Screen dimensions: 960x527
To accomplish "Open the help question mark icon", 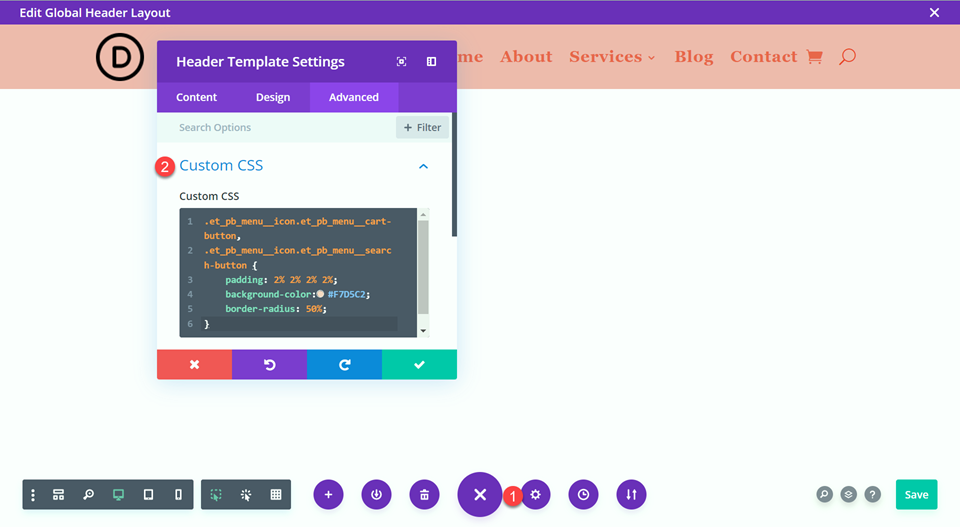I will point(872,495).
